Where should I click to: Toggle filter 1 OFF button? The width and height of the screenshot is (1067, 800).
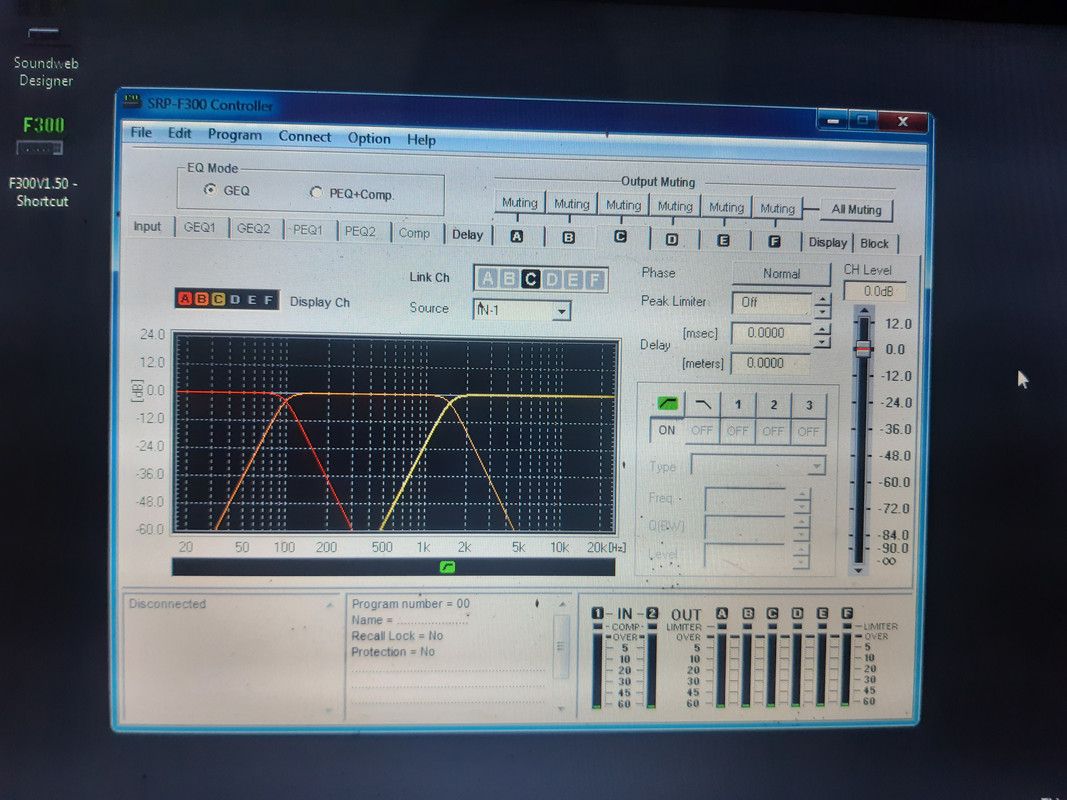point(737,431)
